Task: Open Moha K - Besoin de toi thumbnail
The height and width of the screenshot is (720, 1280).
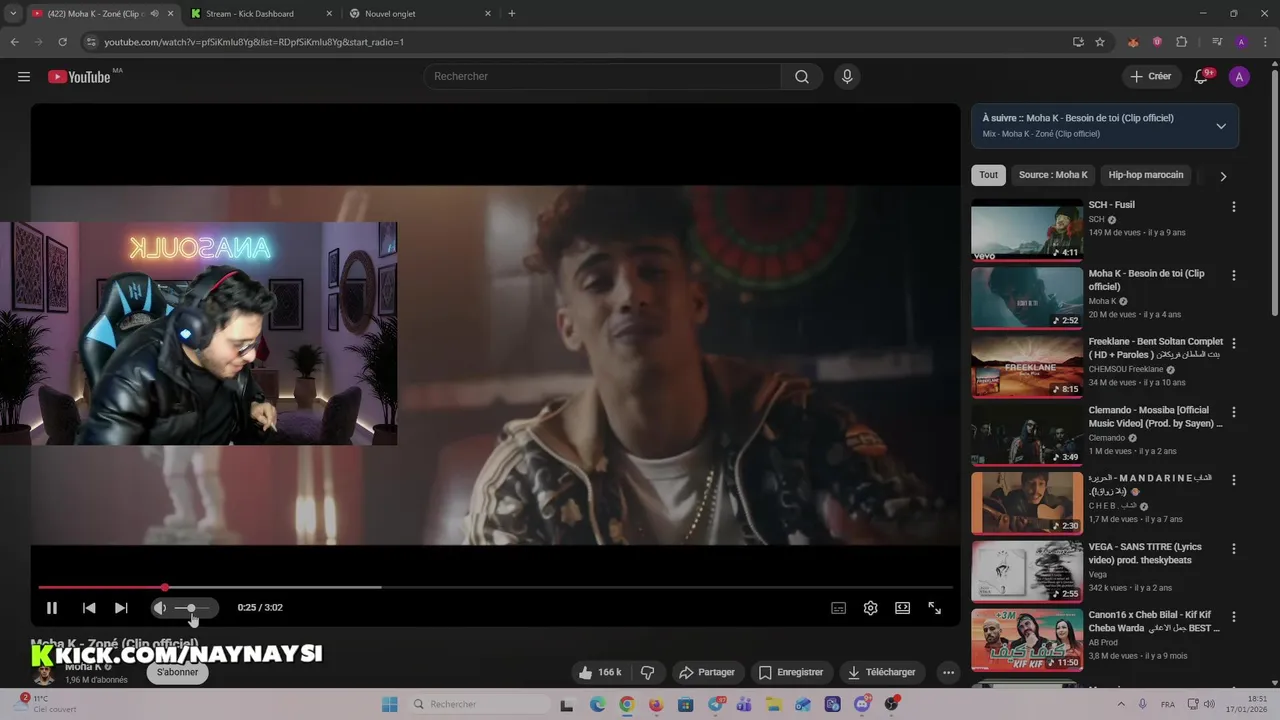Action: 1027,297
